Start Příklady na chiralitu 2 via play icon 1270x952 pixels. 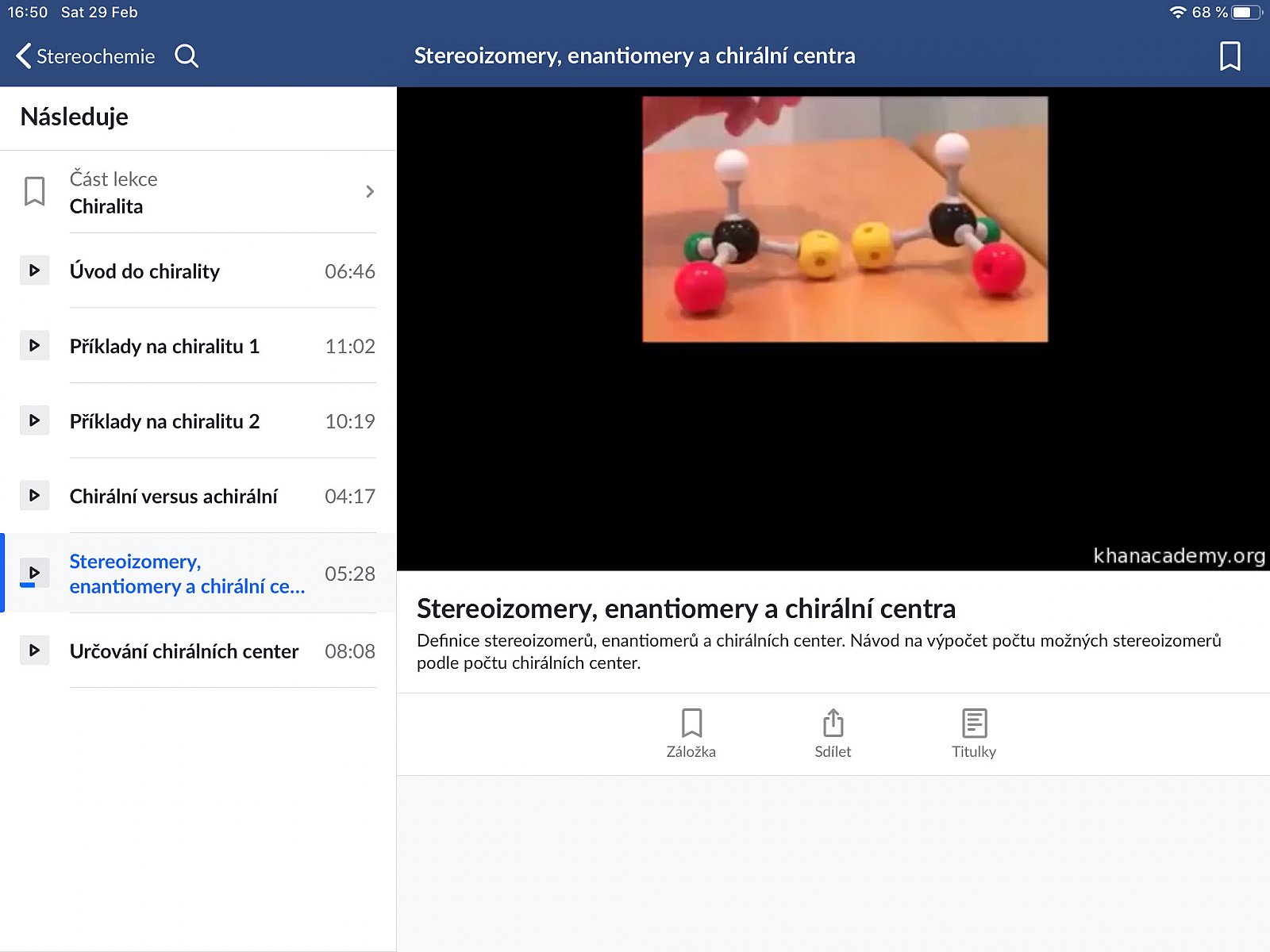click(34, 420)
